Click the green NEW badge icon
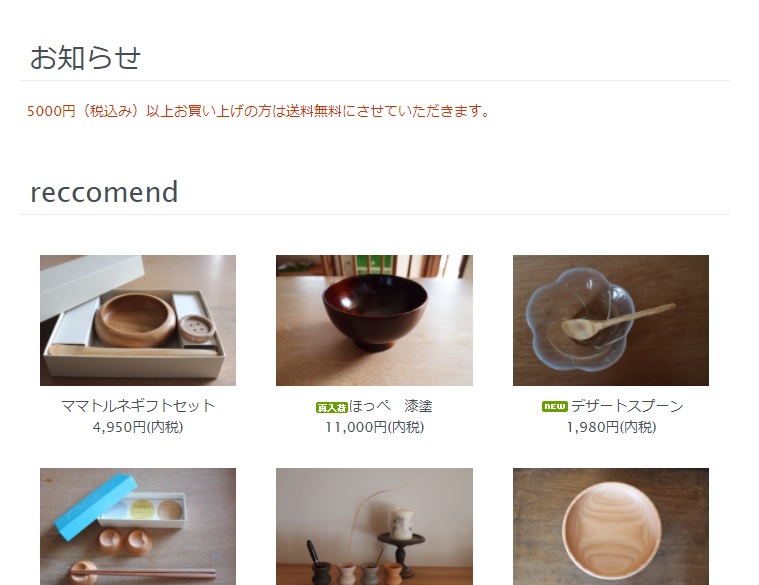The width and height of the screenshot is (759, 585). click(x=555, y=406)
